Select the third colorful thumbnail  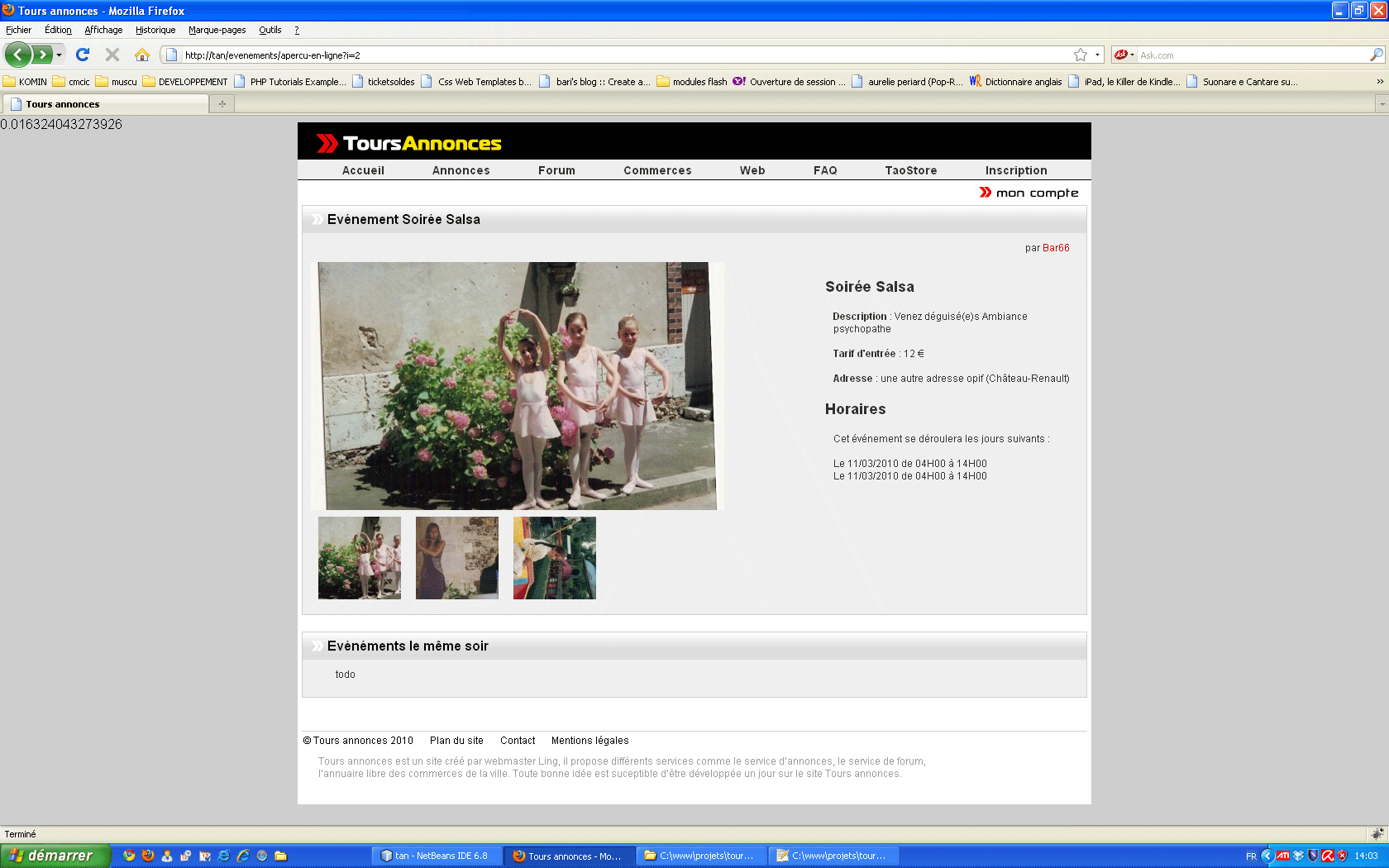(x=555, y=558)
